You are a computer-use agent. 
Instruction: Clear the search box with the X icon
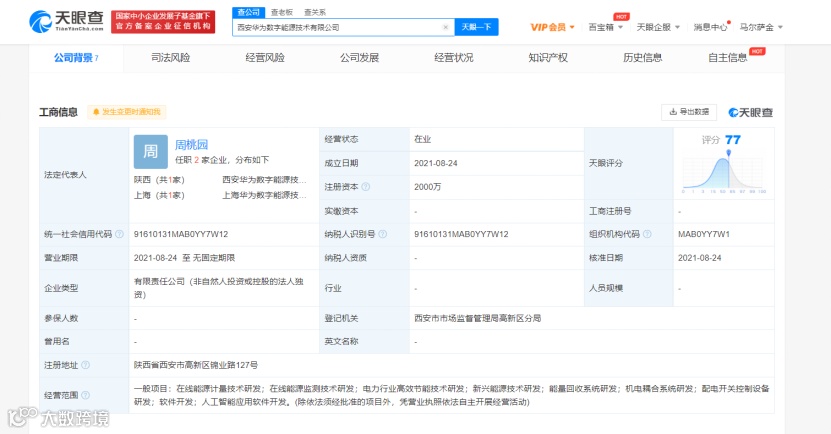(446, 27)
